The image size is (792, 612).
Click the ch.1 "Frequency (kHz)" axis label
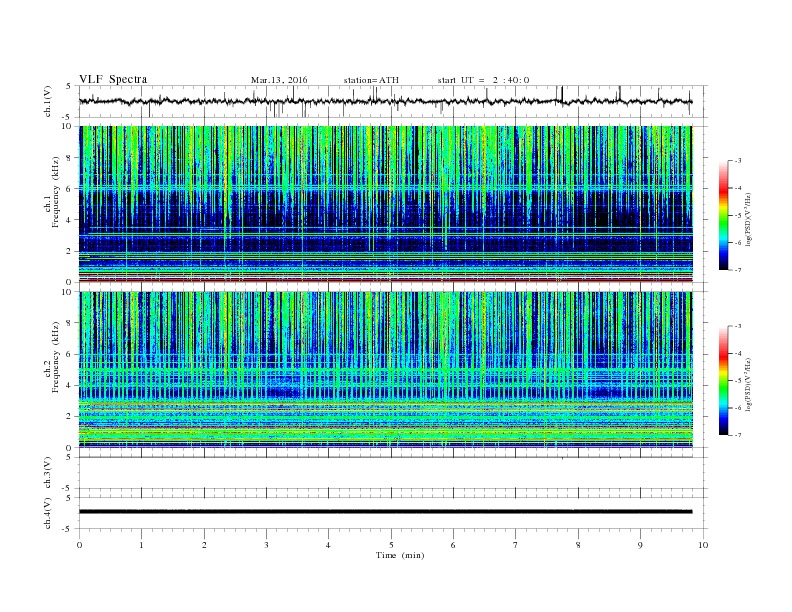[56, 192]
